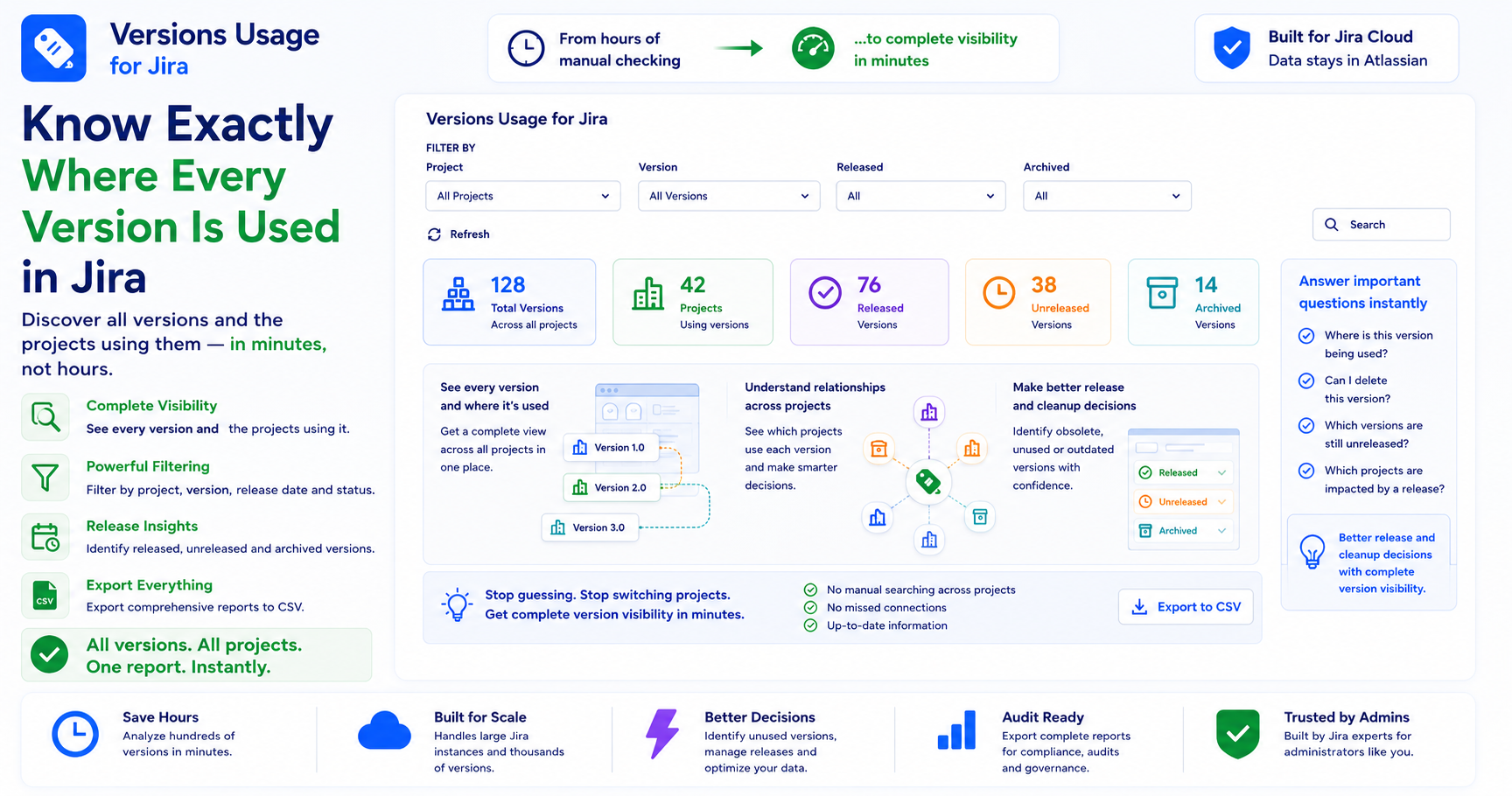1512x796 pixels.
Task: Click the Unreleased orange clock icon
Action: coord(998,293)
